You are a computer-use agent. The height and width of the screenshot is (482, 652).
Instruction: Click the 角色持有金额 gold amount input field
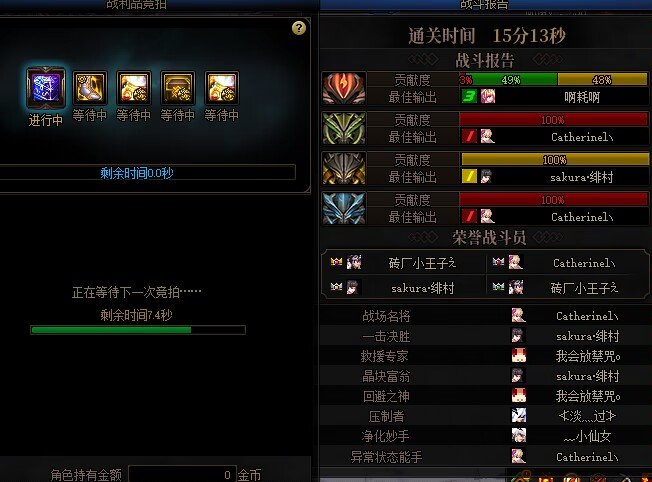183,475
